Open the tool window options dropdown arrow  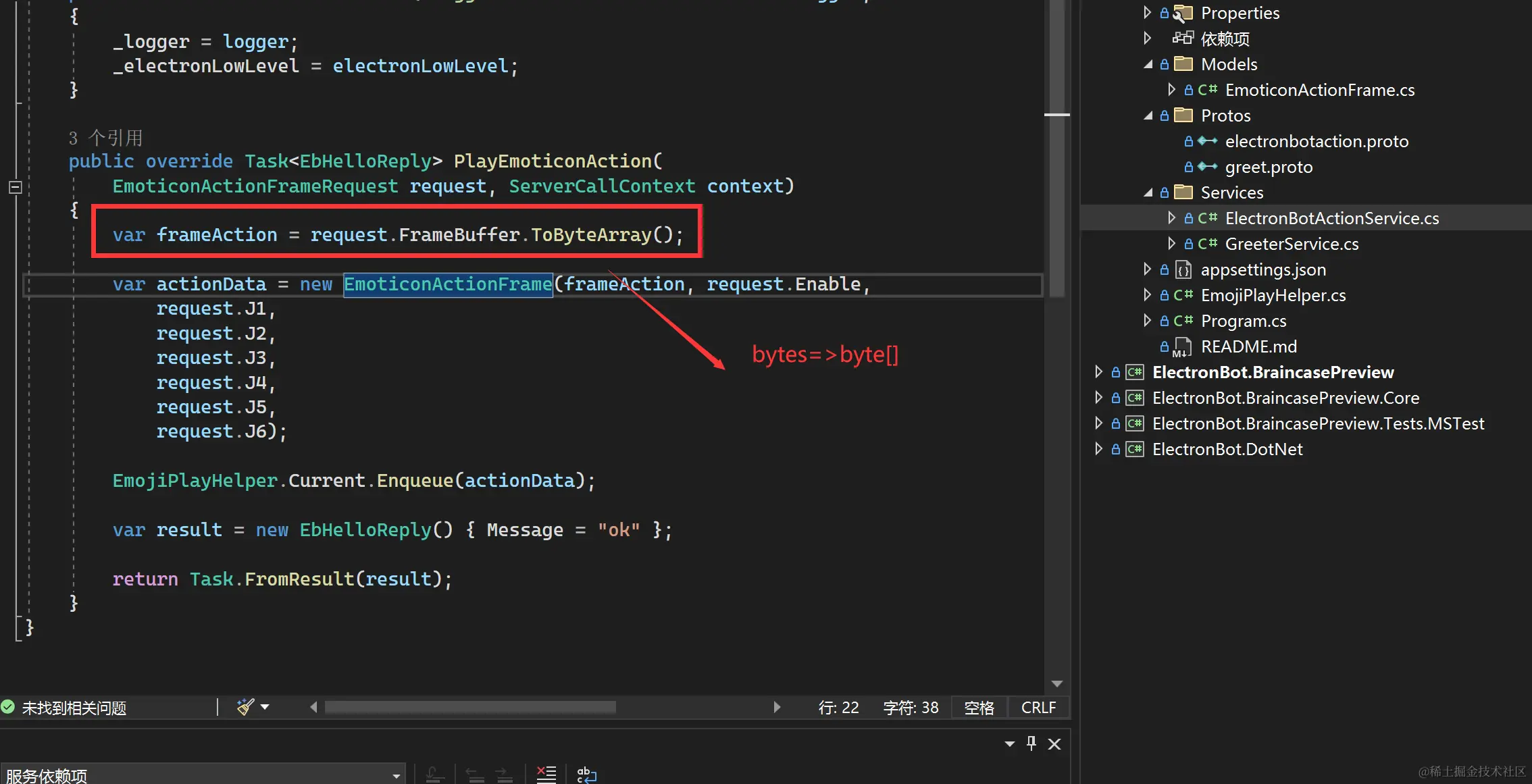coord(1010,744)
